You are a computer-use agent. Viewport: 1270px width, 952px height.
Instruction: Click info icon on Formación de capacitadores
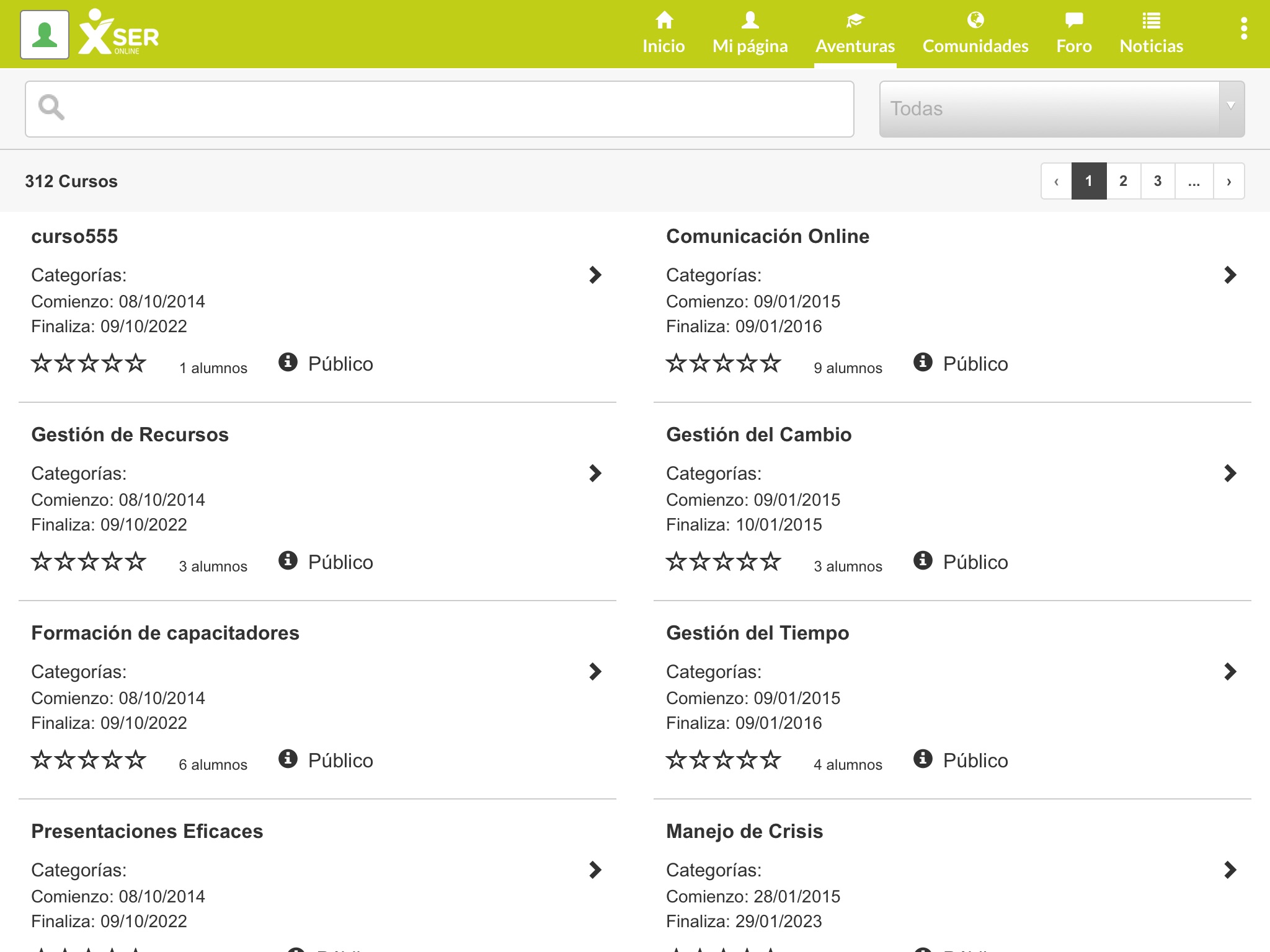tap(288, 759)
